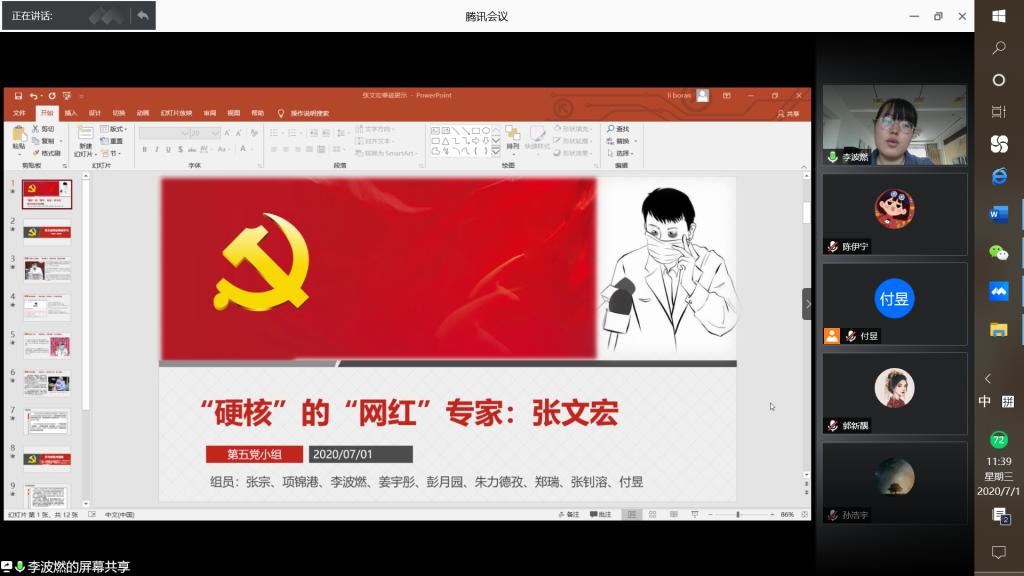This screenshot has height=576, width=1024.
Task: Open WeChat from the Windows taskbar
Action: [998, 253]
